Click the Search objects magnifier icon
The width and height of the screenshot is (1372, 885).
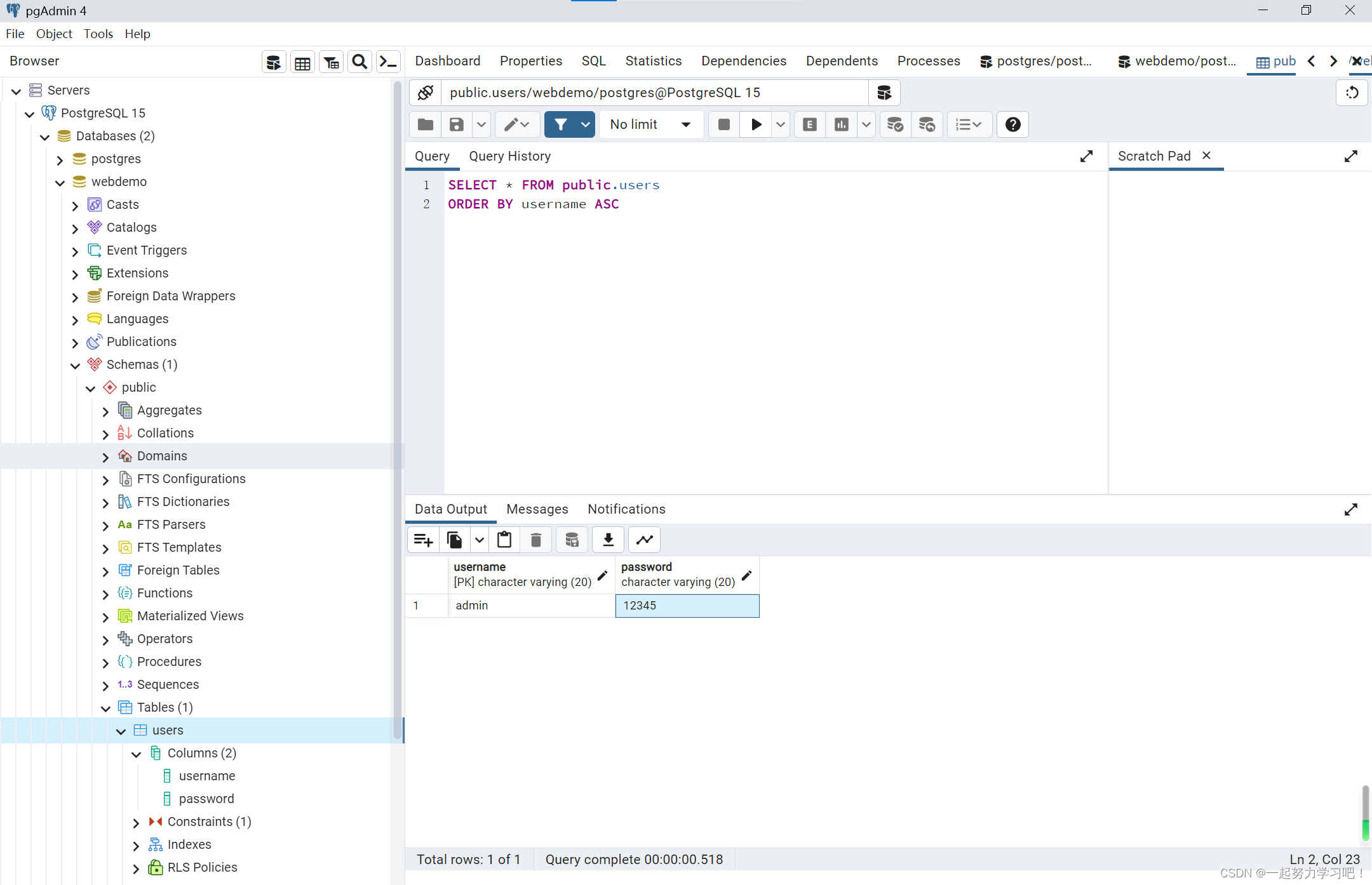[x=360, y=62]
